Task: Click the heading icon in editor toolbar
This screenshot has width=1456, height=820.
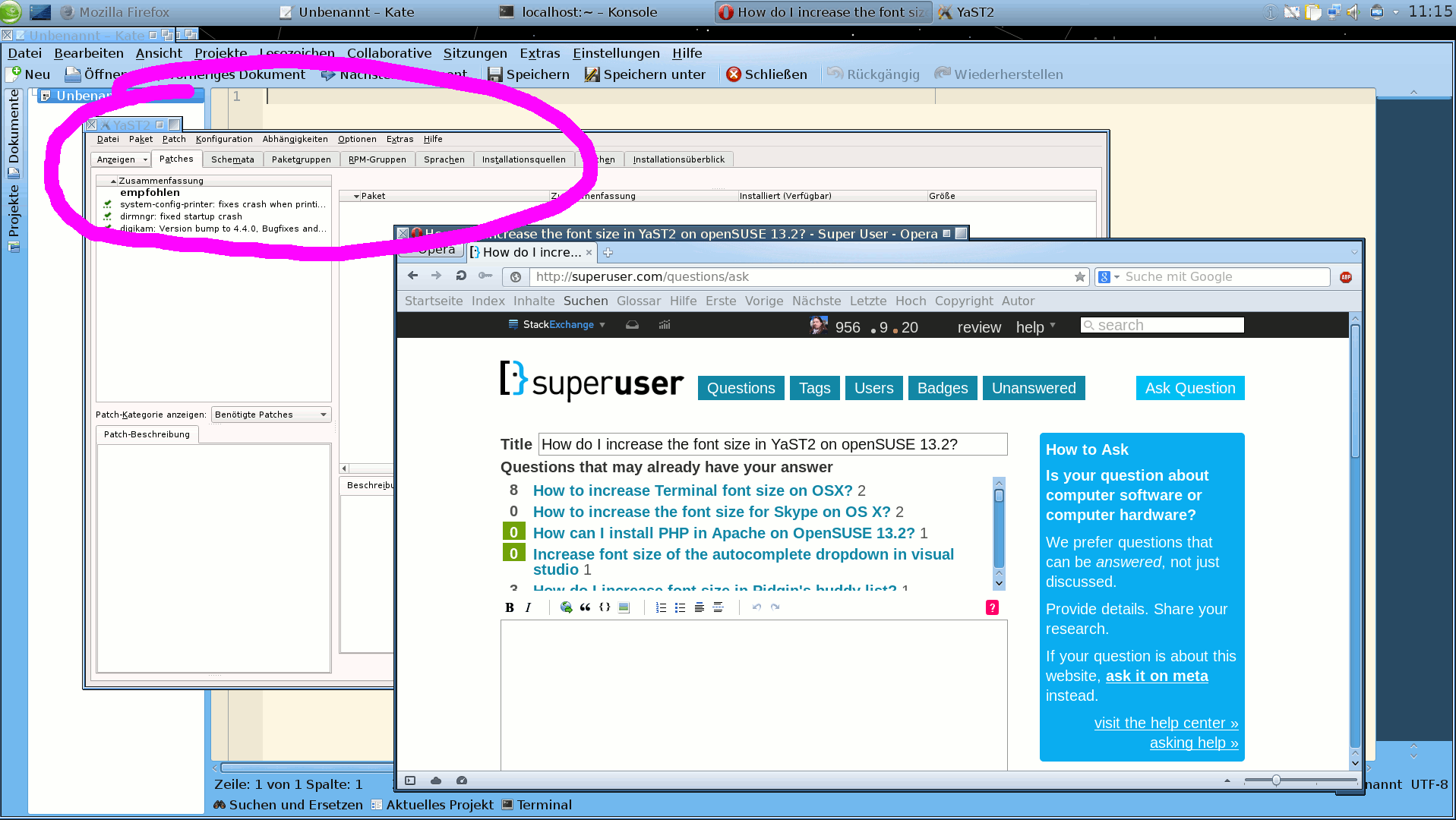Action: pos(699,607)
